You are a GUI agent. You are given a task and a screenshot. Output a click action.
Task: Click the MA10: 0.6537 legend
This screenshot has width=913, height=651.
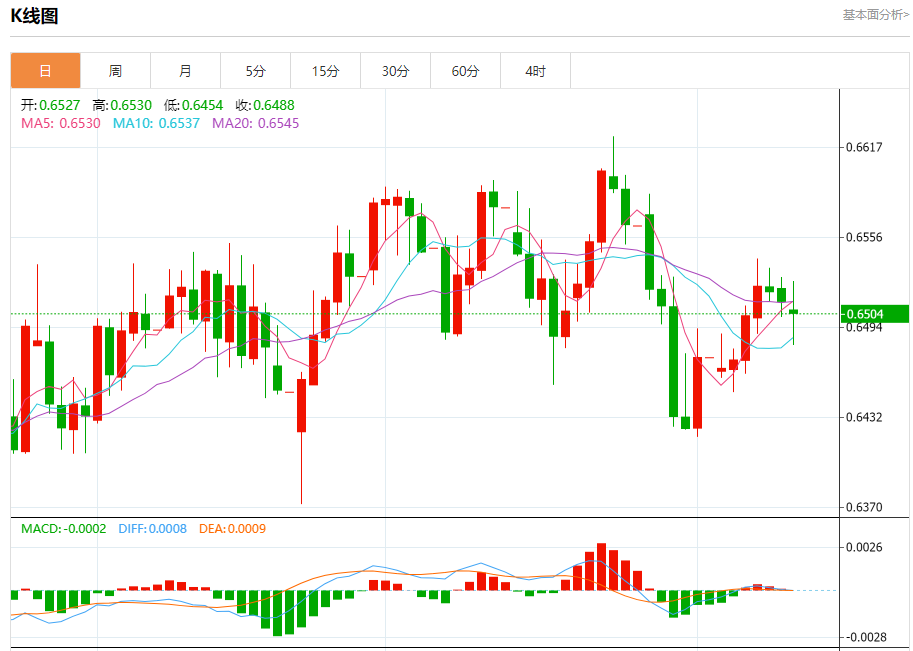(x=156, y=123)
